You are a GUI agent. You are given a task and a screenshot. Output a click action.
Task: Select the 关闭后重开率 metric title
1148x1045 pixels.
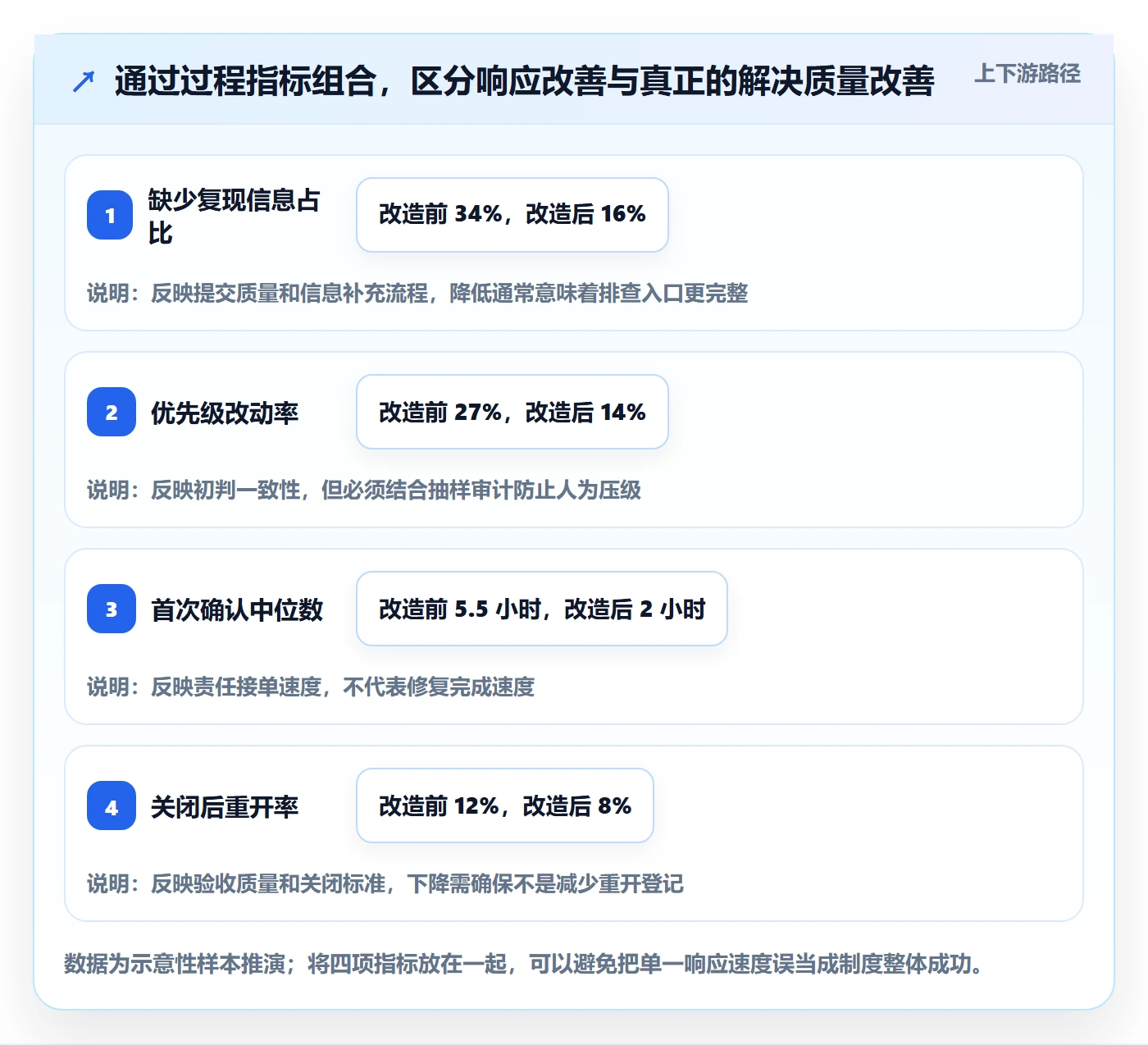click(x=225, y=806)
